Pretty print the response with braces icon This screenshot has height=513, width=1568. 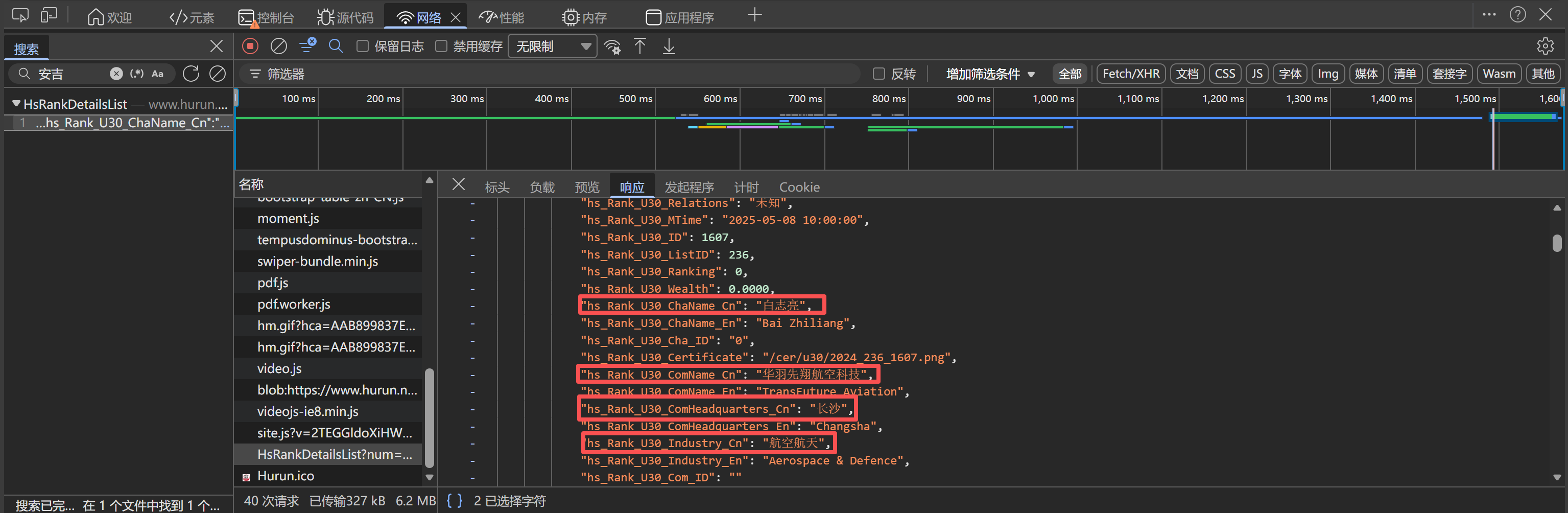454,501
